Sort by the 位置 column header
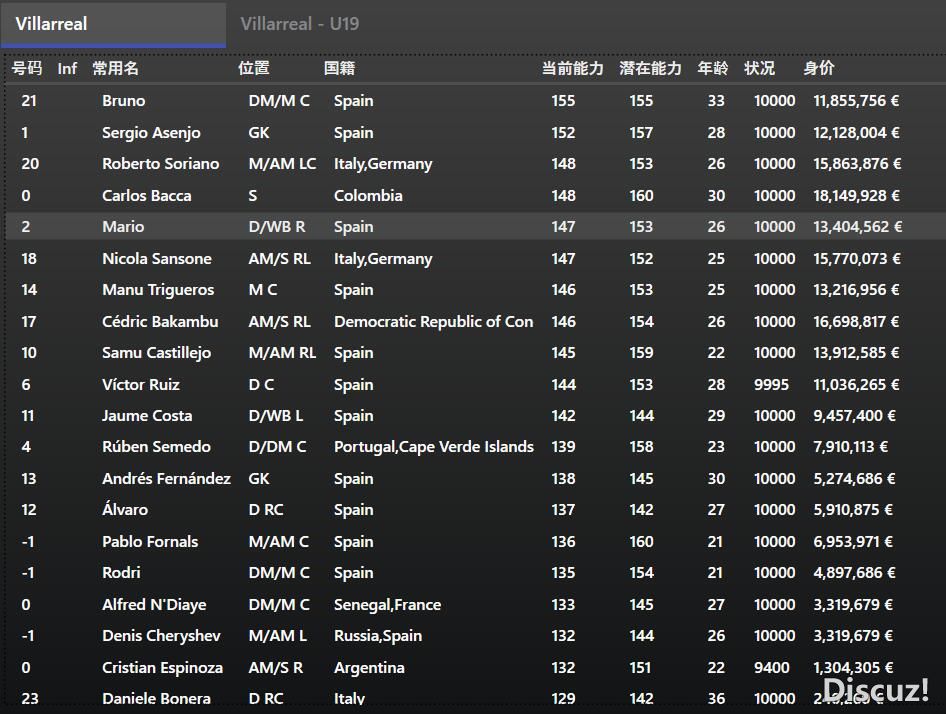The width and height of the screenshot is (946, 714). tap(253, 68)
